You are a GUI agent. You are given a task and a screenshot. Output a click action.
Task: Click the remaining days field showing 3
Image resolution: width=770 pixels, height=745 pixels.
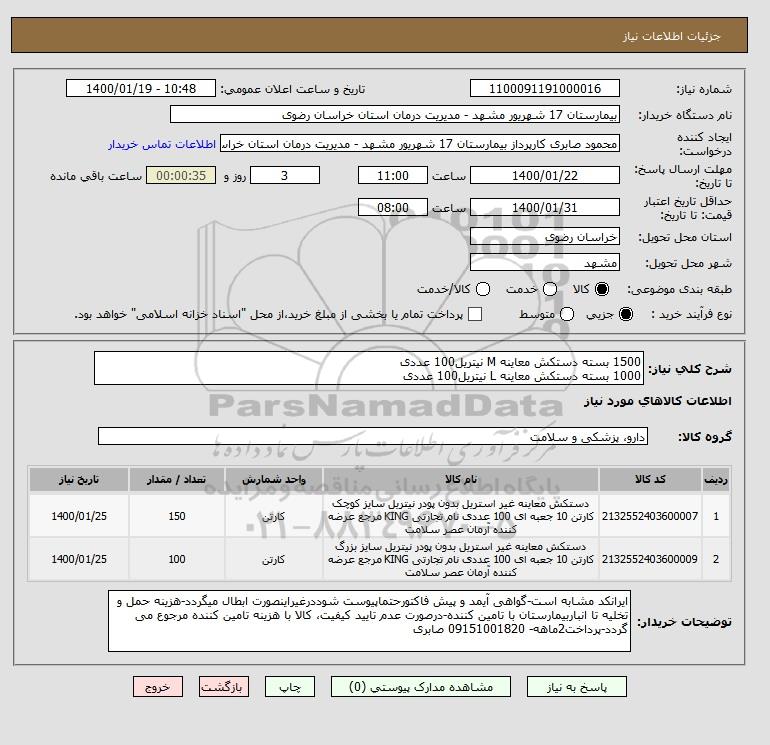pyautogui.click(x=285, y=175)
